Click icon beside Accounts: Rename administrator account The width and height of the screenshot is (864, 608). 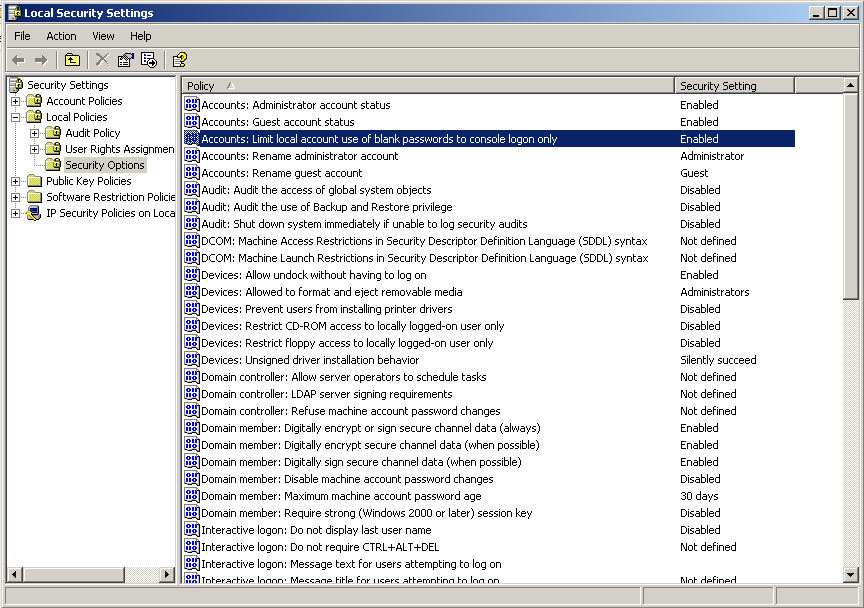(192, 155)
